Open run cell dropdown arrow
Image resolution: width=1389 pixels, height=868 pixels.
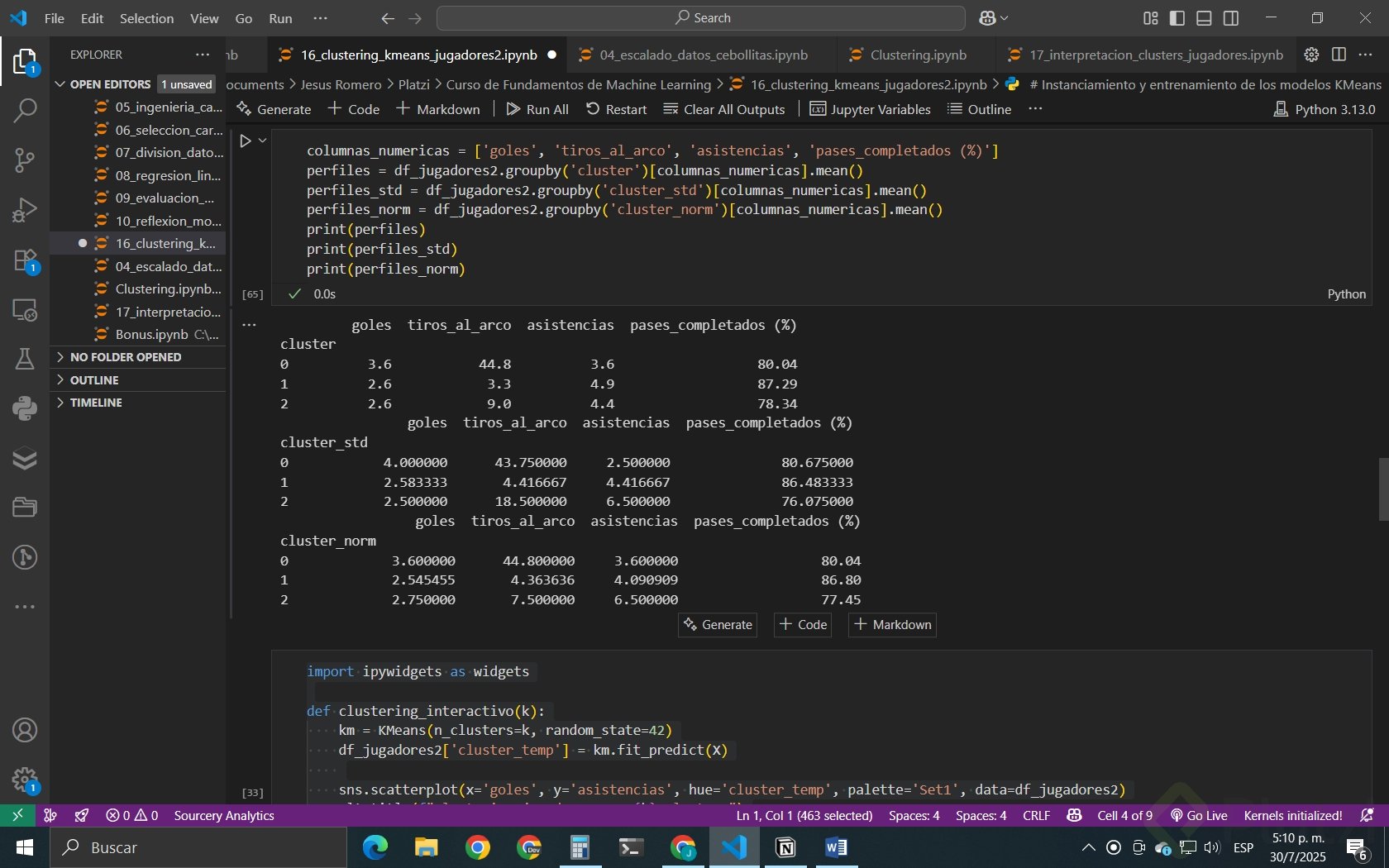click(x=263, y=141)
